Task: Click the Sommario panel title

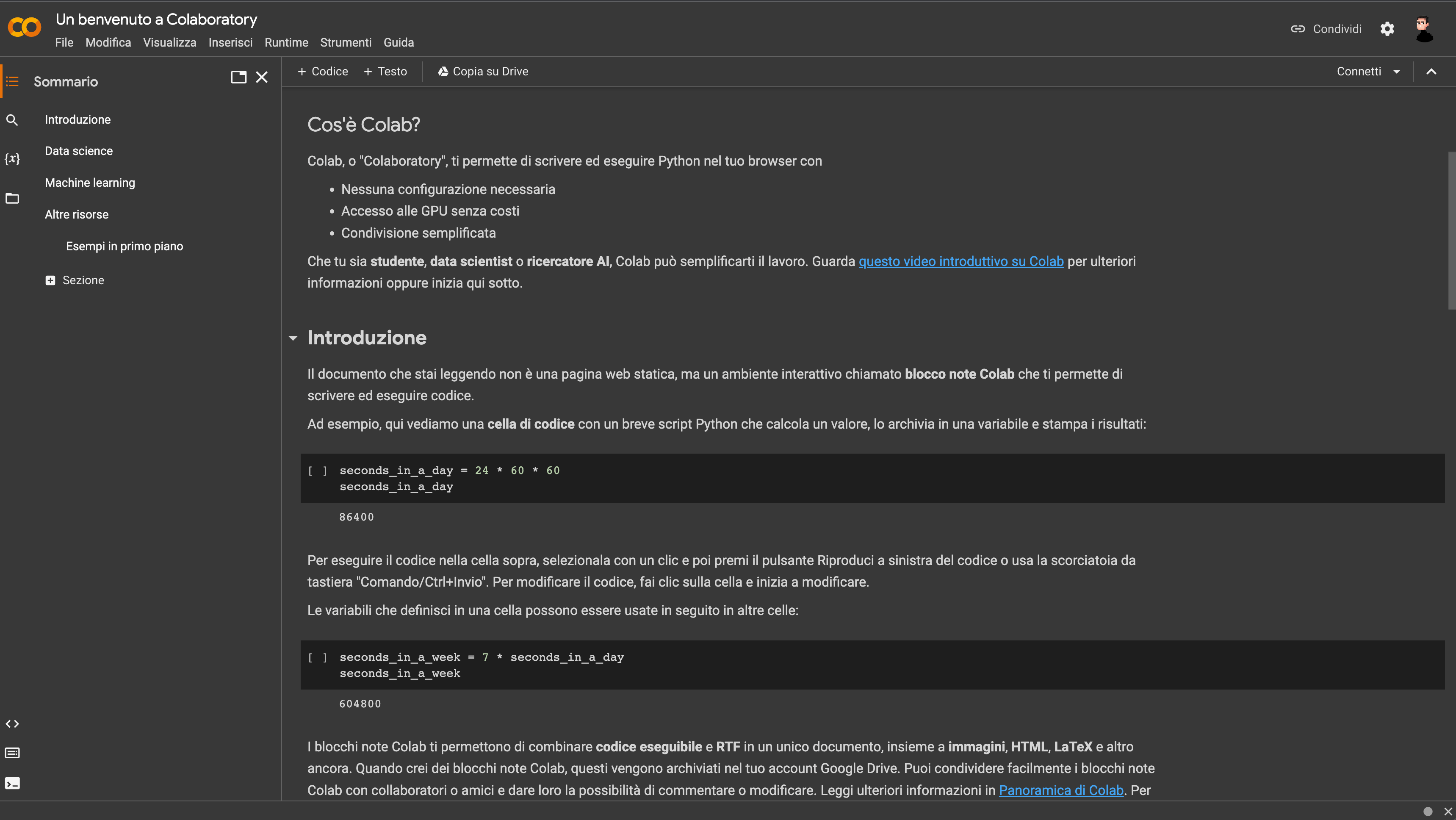Action: pyautogui.click(x=66, y=82)
